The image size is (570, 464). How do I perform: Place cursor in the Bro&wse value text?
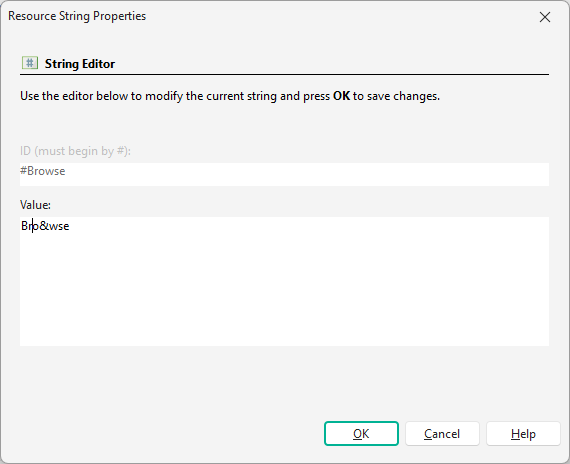tap(45, 226)
